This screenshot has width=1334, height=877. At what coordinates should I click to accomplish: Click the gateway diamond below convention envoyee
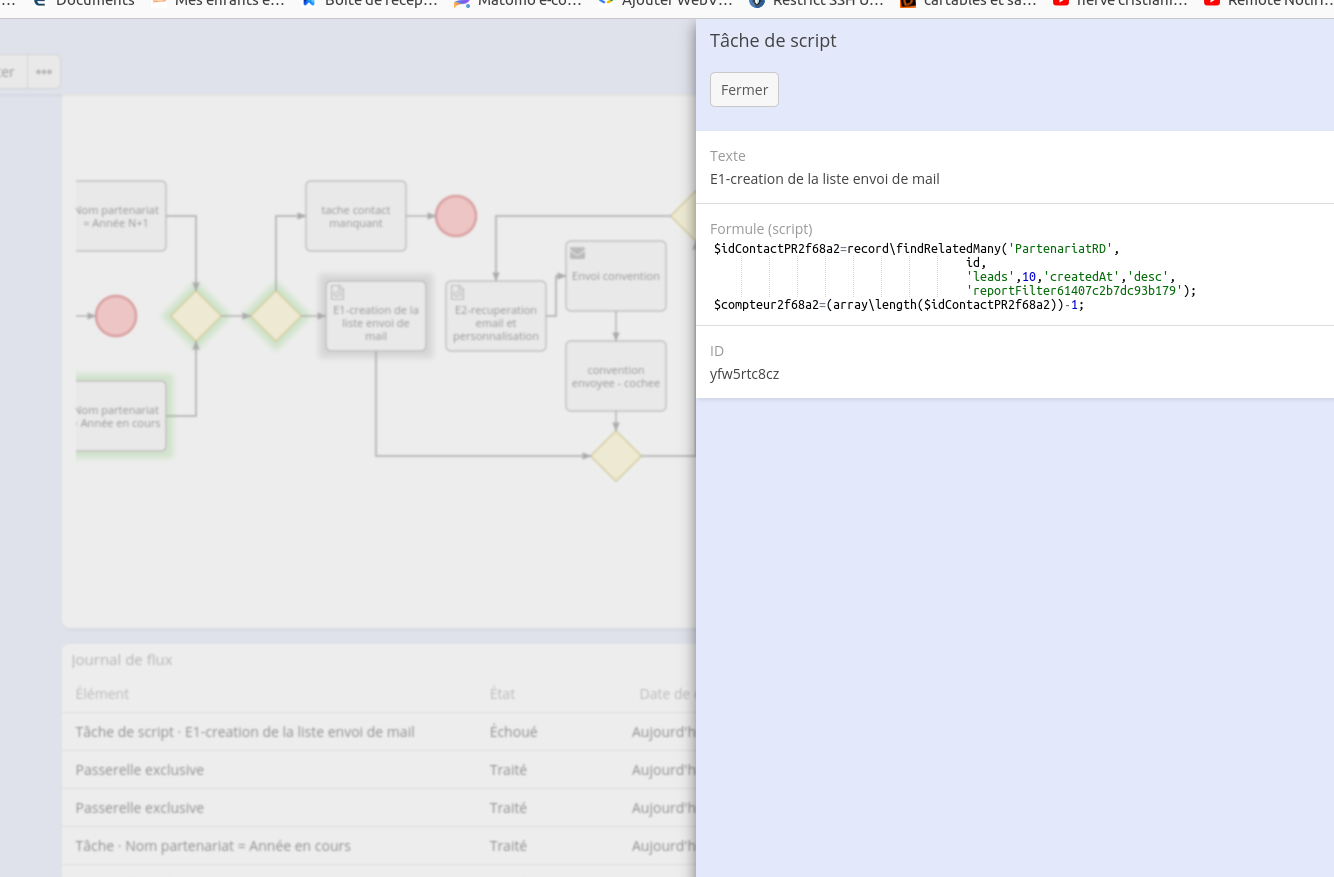point(616,456)
